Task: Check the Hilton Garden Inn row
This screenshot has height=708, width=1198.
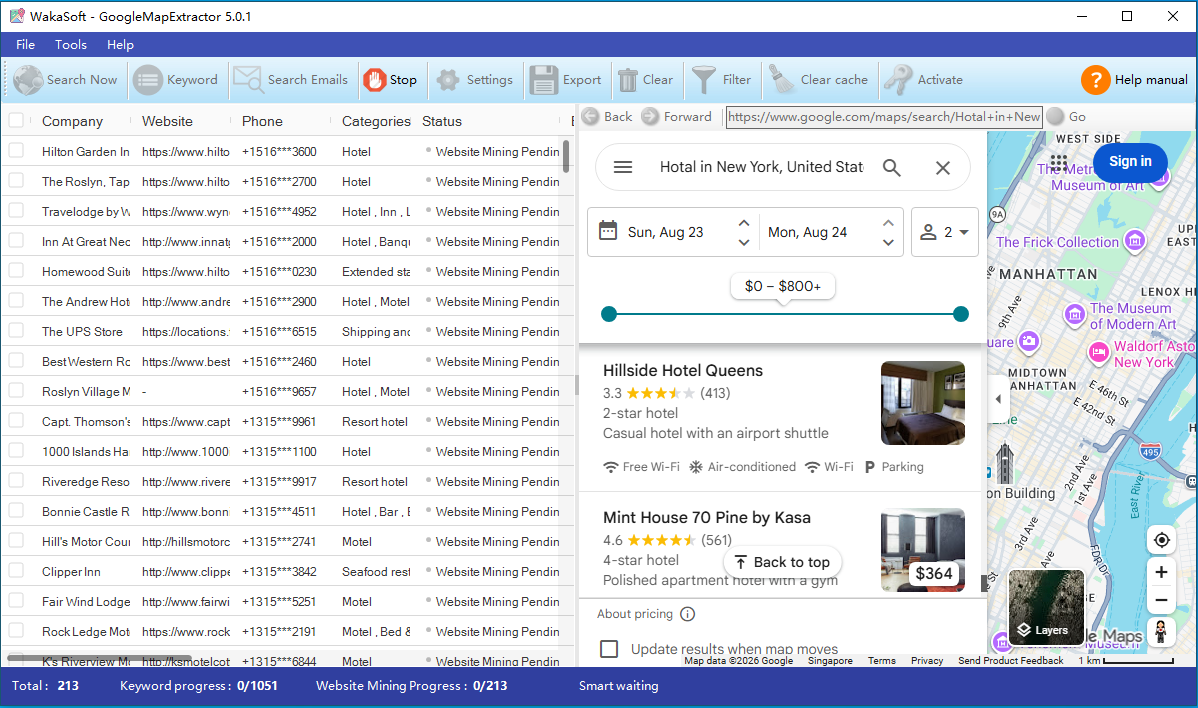Action: click(x=16, y=151)
